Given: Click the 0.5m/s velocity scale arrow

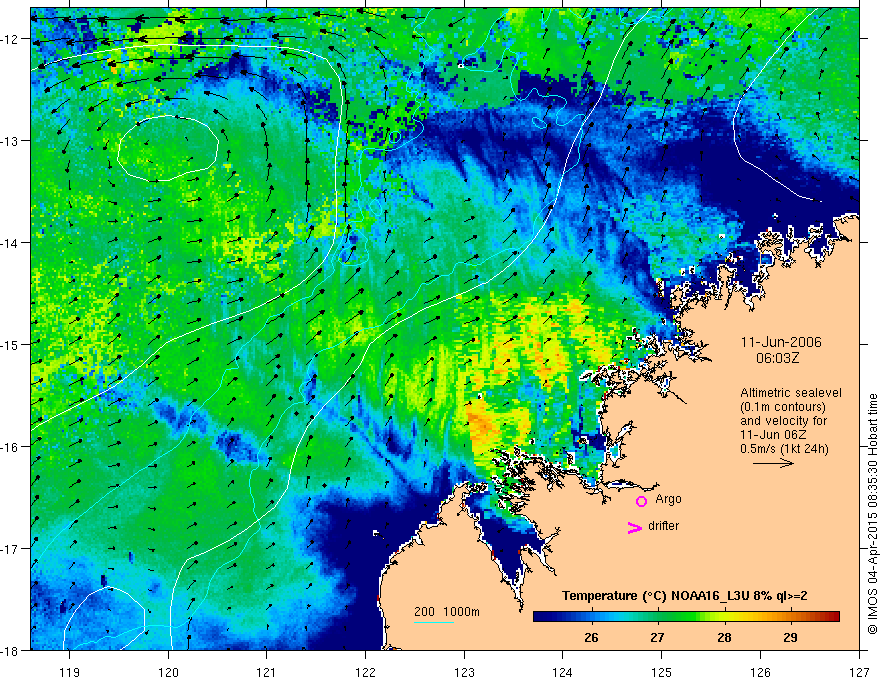Looking at the screenshot, I should [773, 463].
